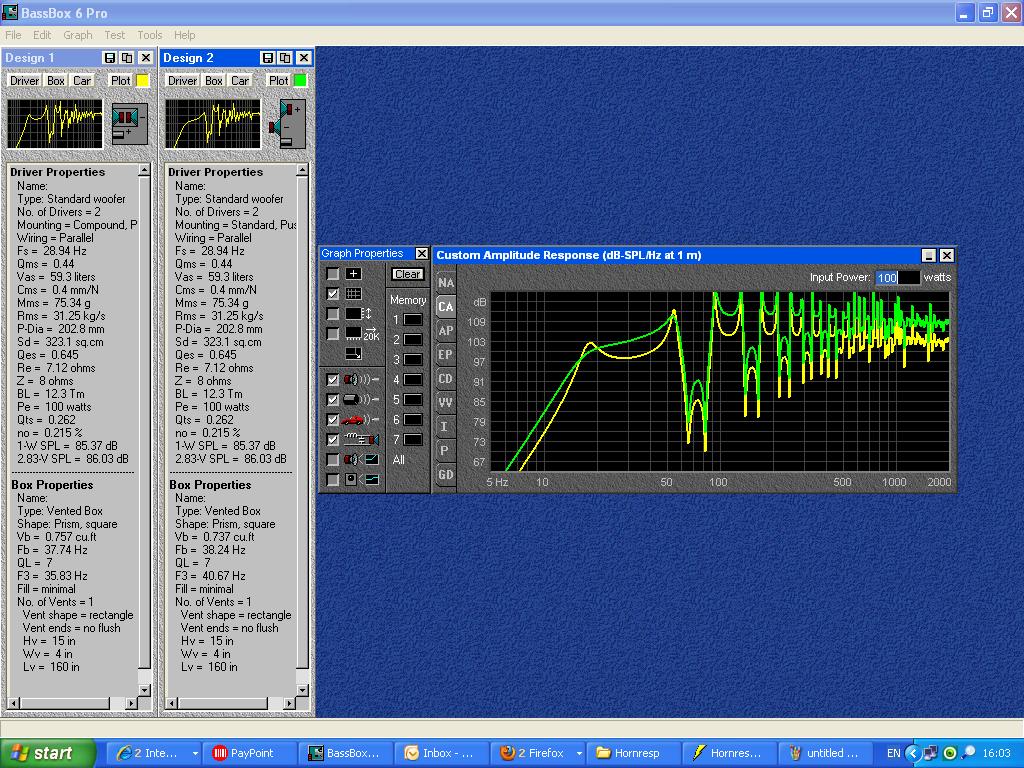Open the Edit menu
Screen dimensions: 1024x768
[42, 35]
